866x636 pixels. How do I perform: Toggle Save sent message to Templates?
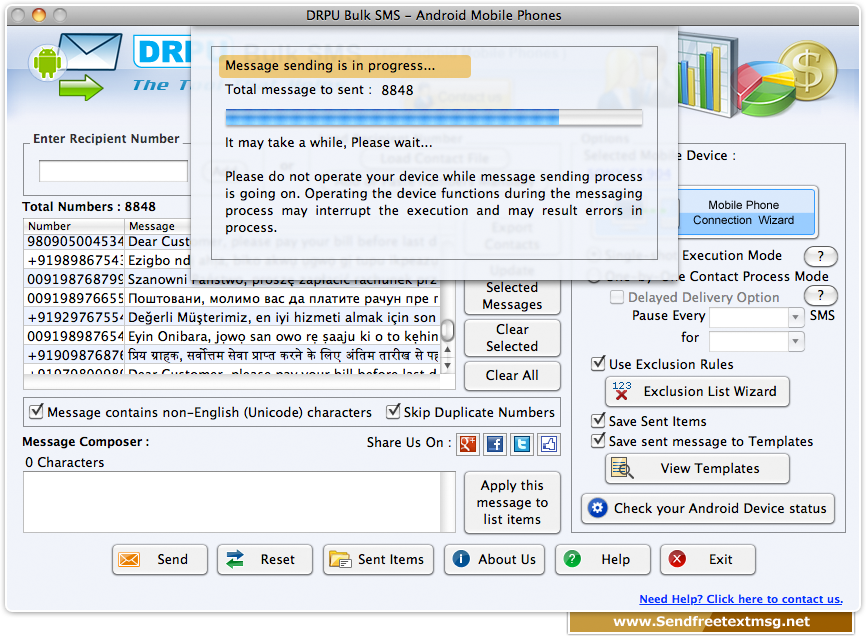[x=598, y=441]
